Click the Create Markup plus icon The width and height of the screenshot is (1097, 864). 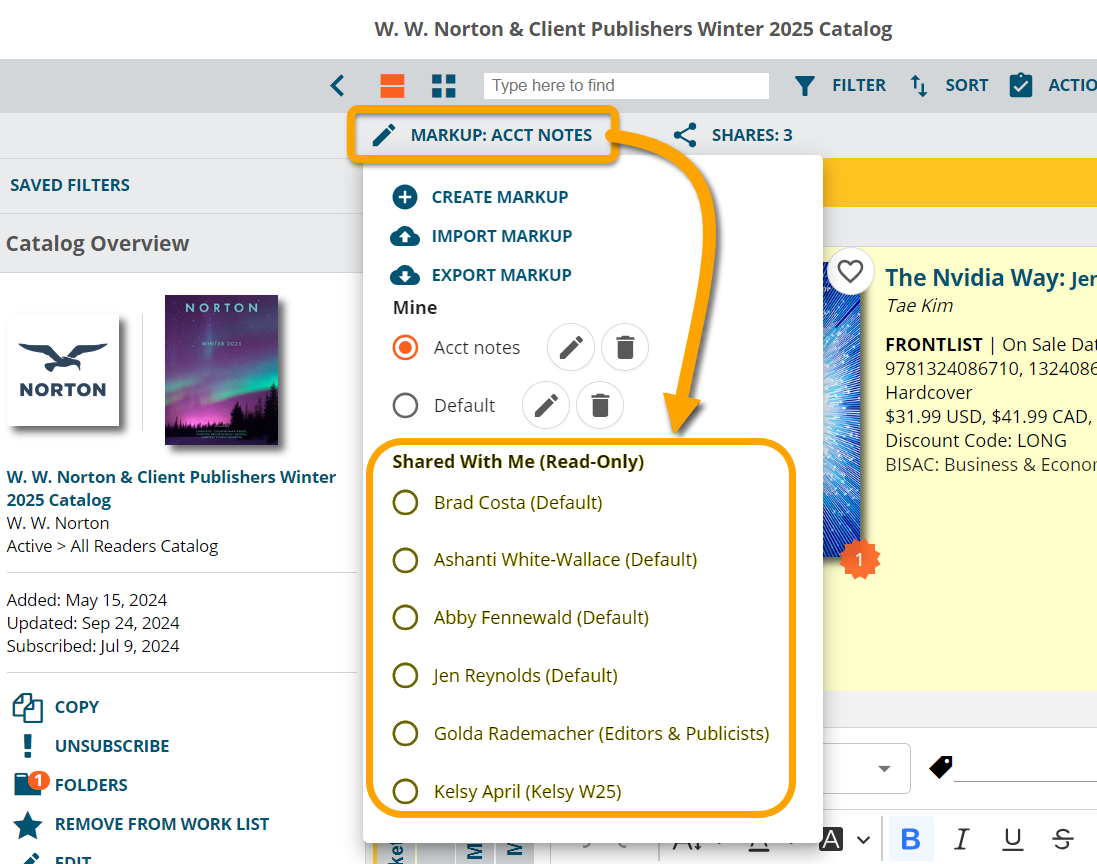click(404, 197)
